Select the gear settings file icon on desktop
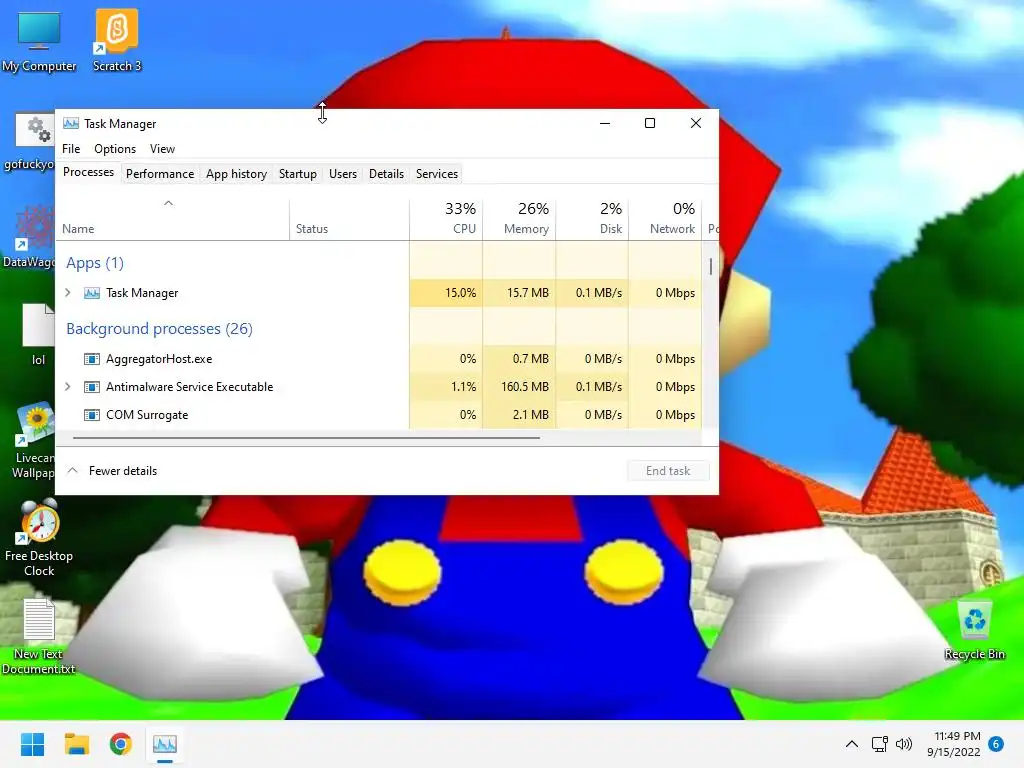 click(x=35, y=130)
